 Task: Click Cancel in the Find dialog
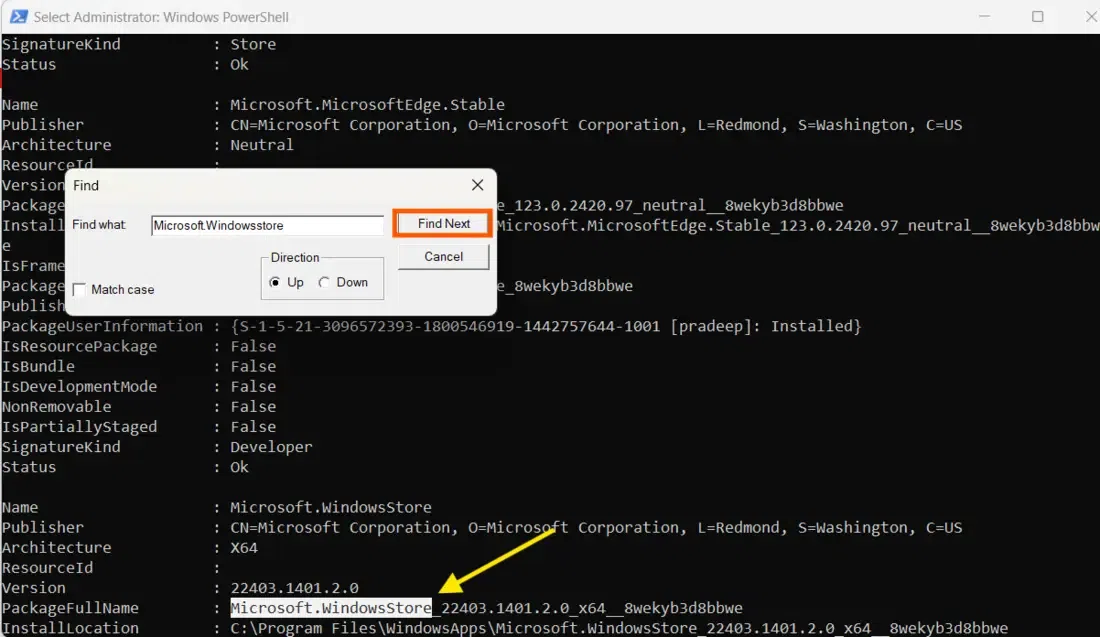click(443, 257)
